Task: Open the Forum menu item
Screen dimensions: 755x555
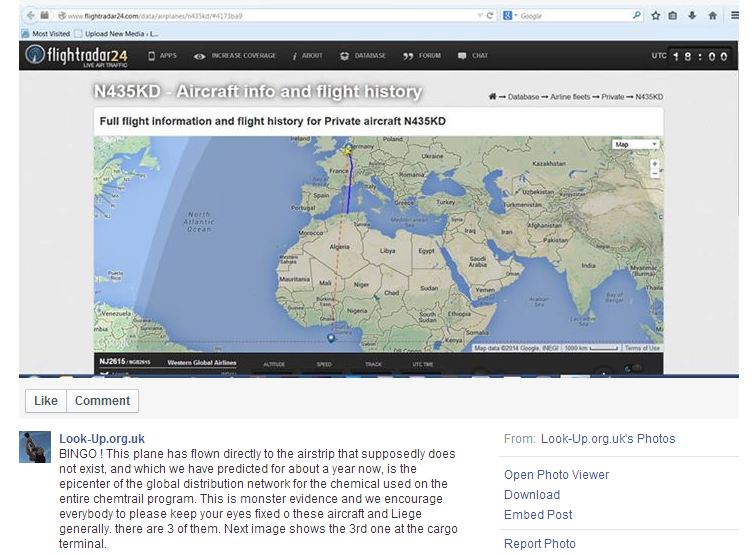Action: (423, 56)
